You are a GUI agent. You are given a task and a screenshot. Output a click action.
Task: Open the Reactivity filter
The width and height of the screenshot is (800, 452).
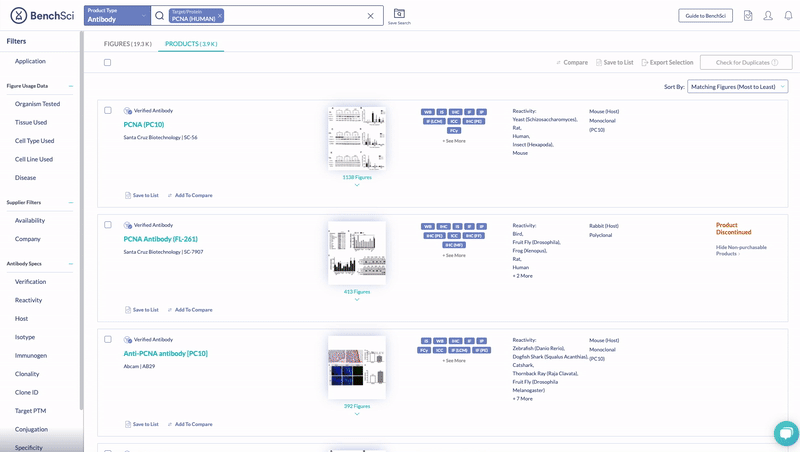coord(29,300)
